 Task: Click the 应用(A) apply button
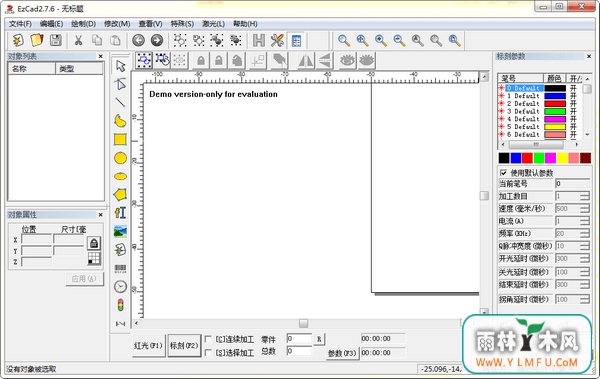coord(84,279)
